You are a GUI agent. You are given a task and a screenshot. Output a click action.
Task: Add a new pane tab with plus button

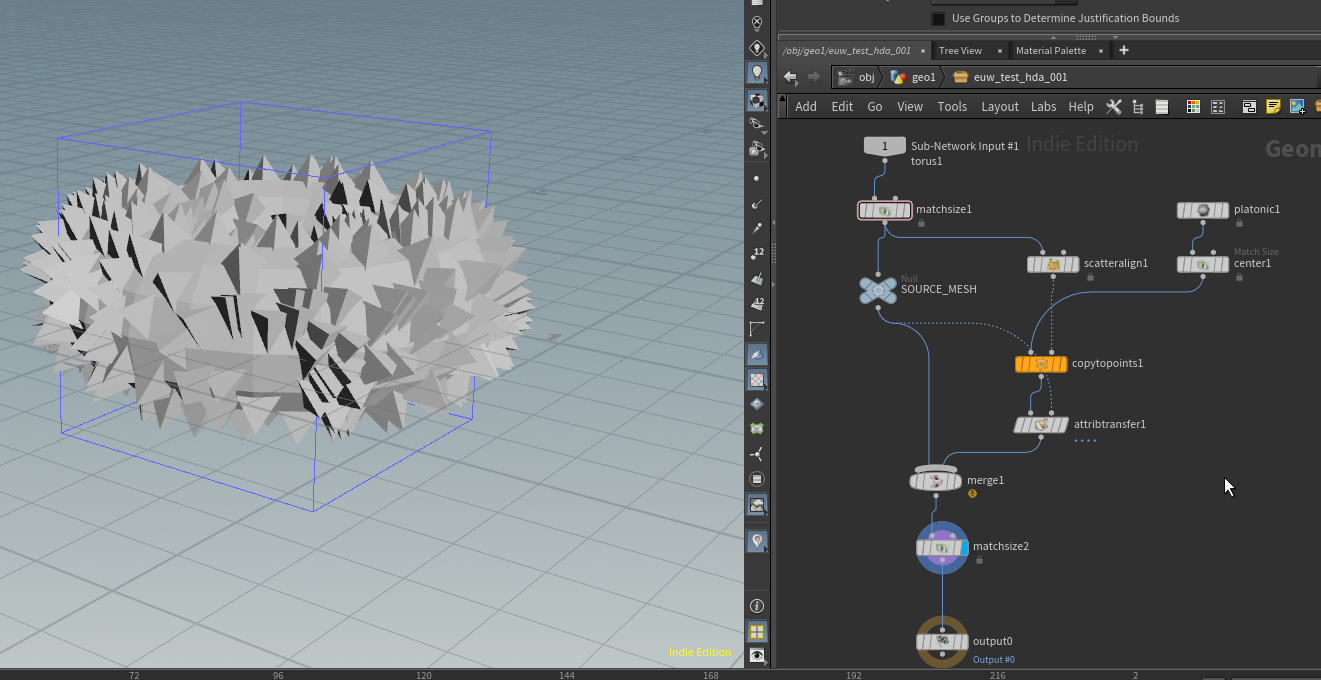click(x=1124, y=50)
